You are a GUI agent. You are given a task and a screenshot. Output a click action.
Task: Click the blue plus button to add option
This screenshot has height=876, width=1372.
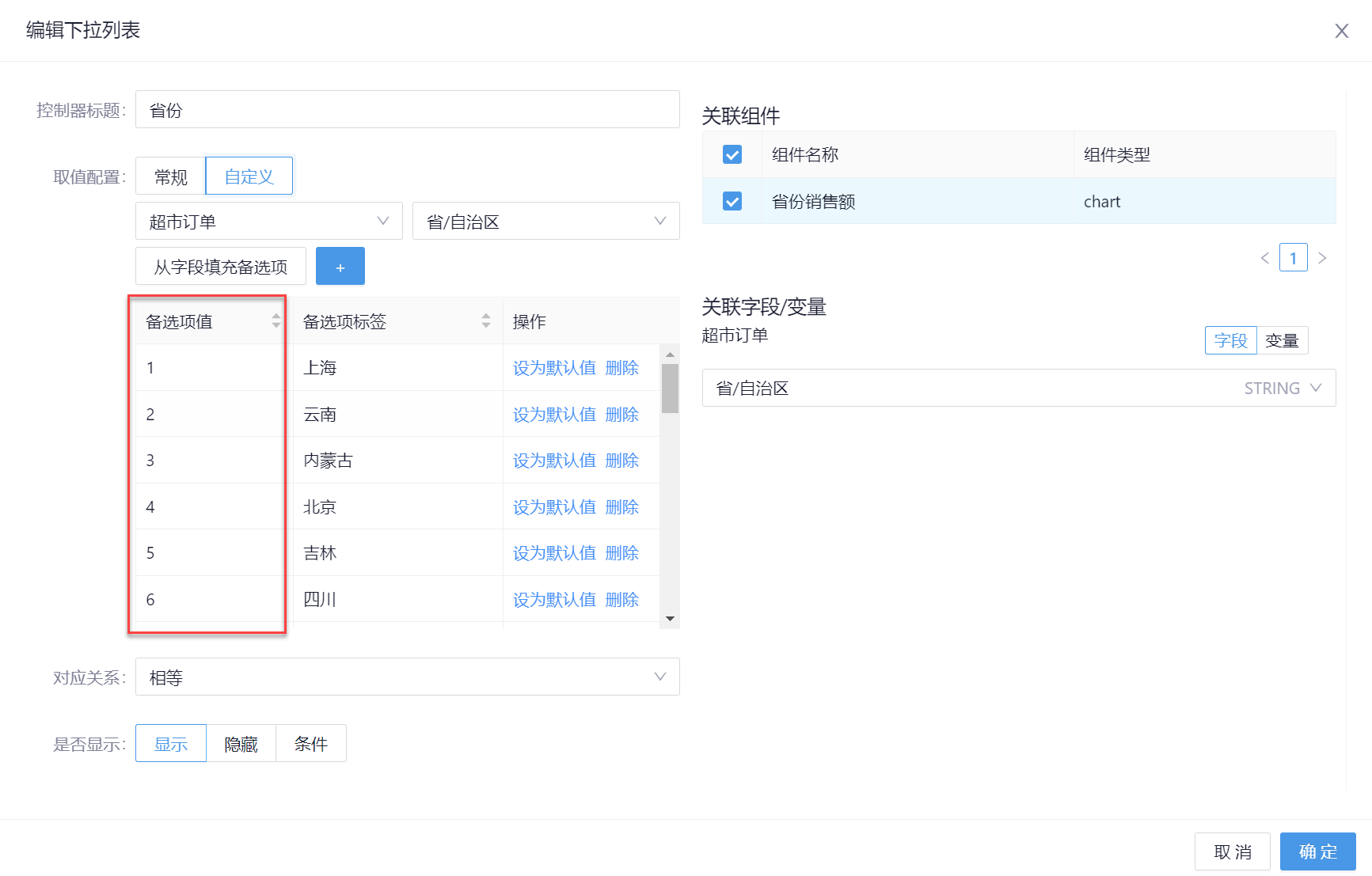pos(340,266)
